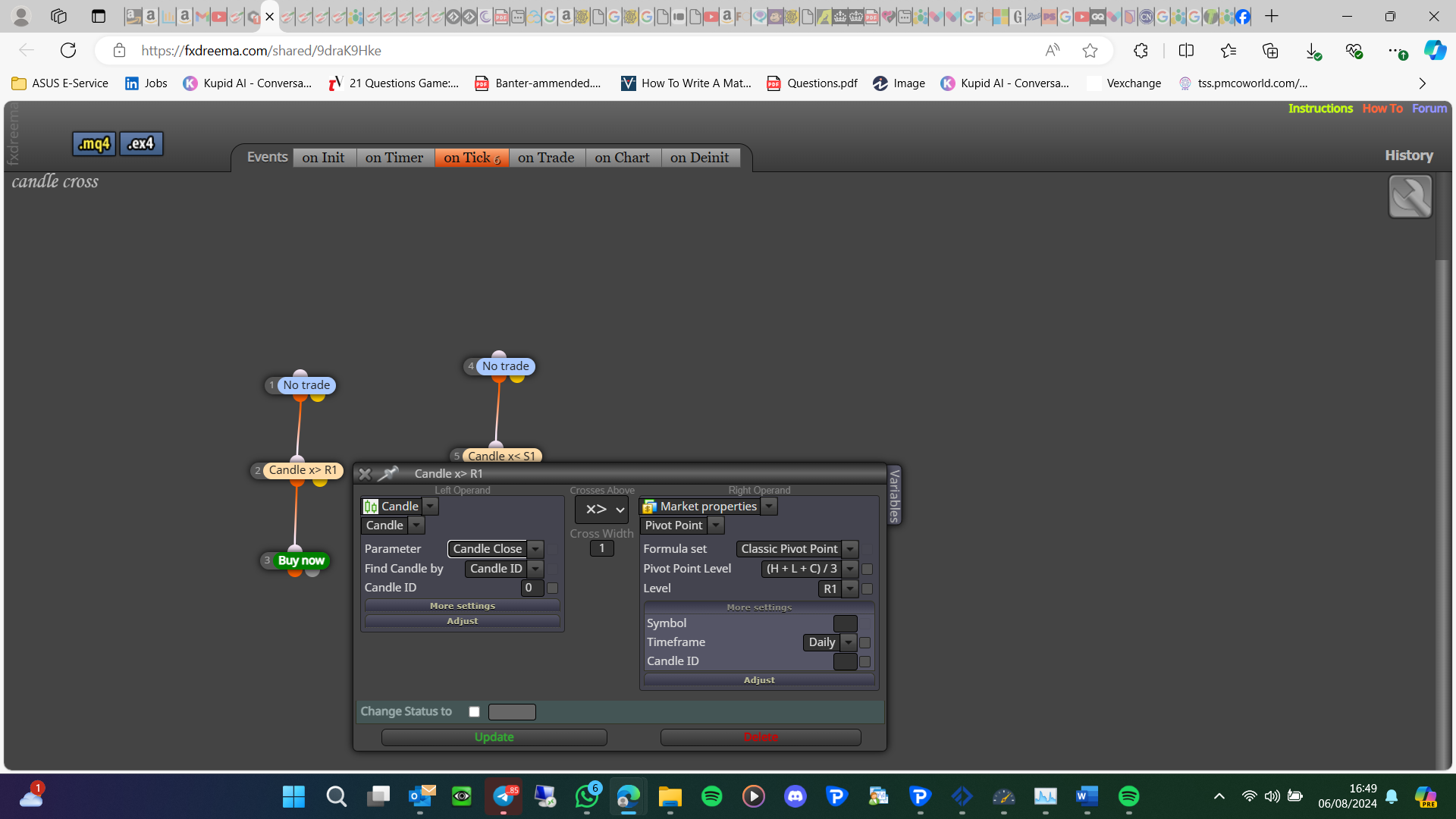This screenshot has height=819, width=1456.
Task: Switch to the on Trade tab
Action: tap(546, 158)
